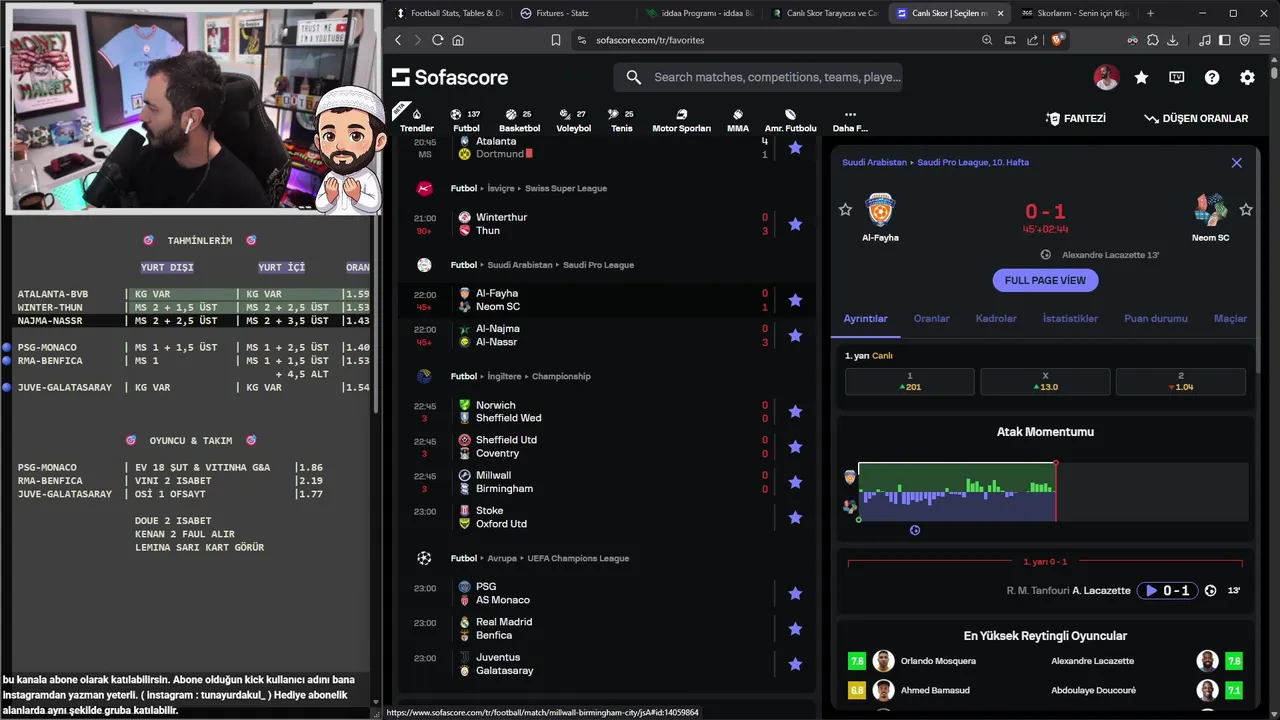Viewport: 1280px width, 720px height.
Task: Open the Saudi Pro League, 10. Hafta link
Action: (973, 162)
